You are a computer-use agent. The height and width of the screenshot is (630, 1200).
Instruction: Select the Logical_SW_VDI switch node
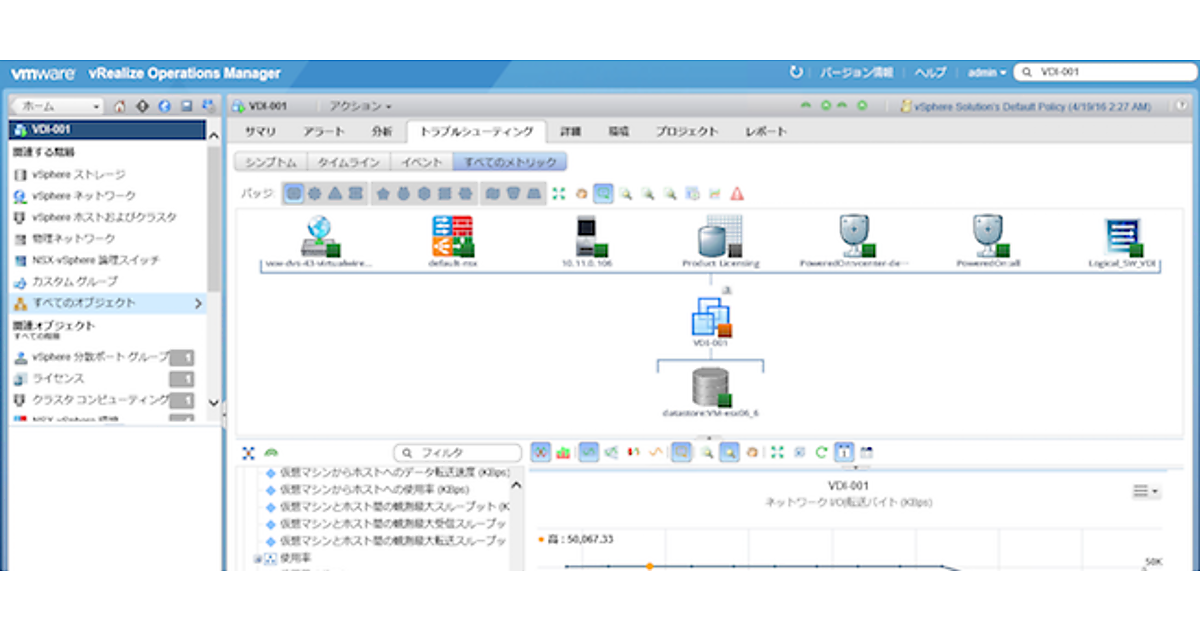pyautogui.click(x=1125, y=238)
